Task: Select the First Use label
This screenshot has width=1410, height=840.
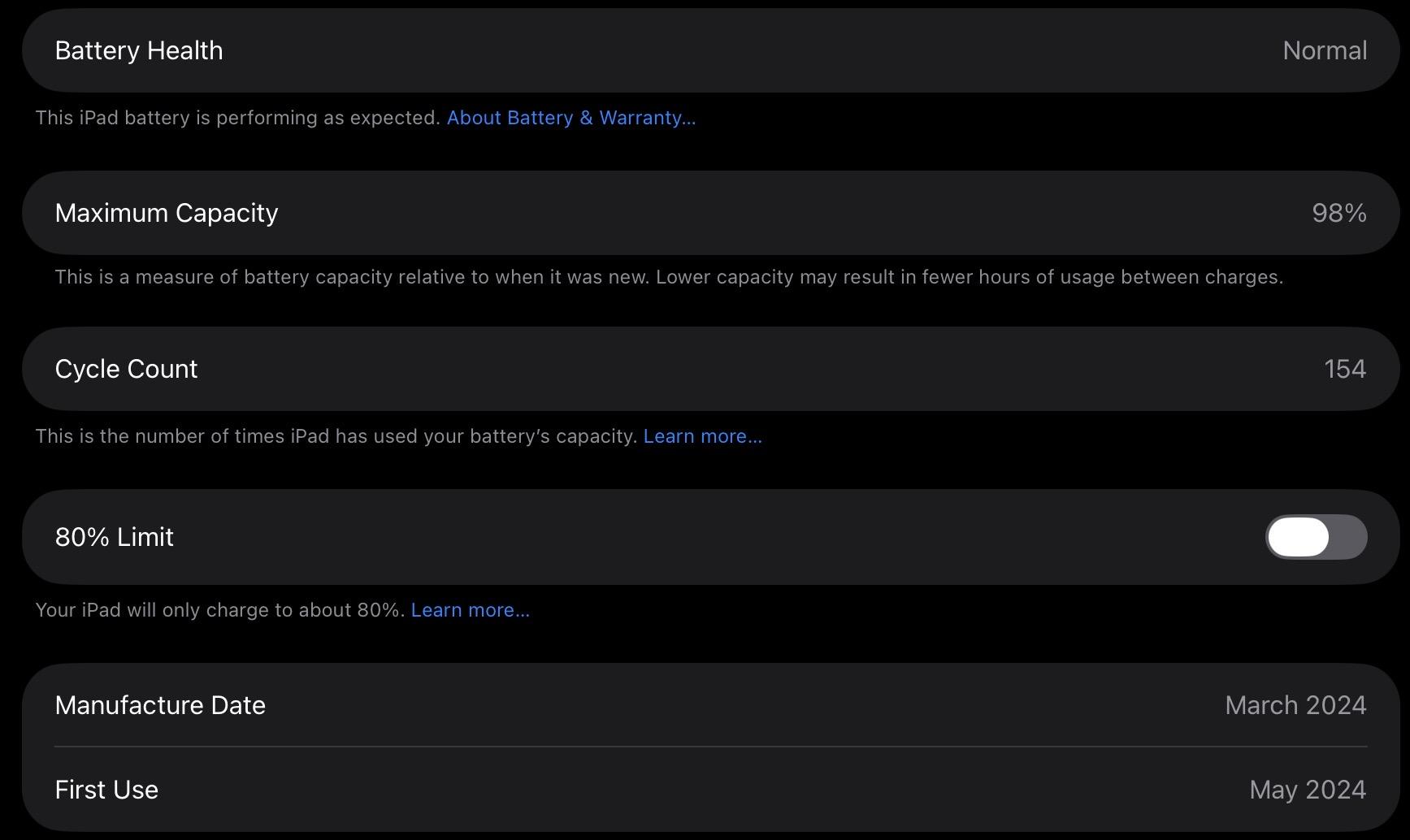Action: point(106,790)
